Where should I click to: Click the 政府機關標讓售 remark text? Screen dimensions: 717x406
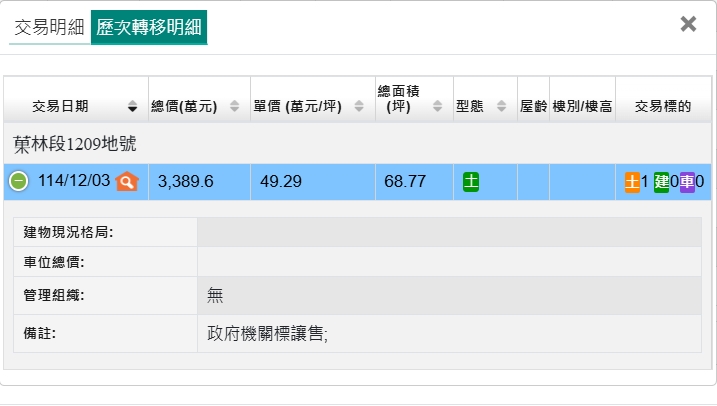coord(267,333)
